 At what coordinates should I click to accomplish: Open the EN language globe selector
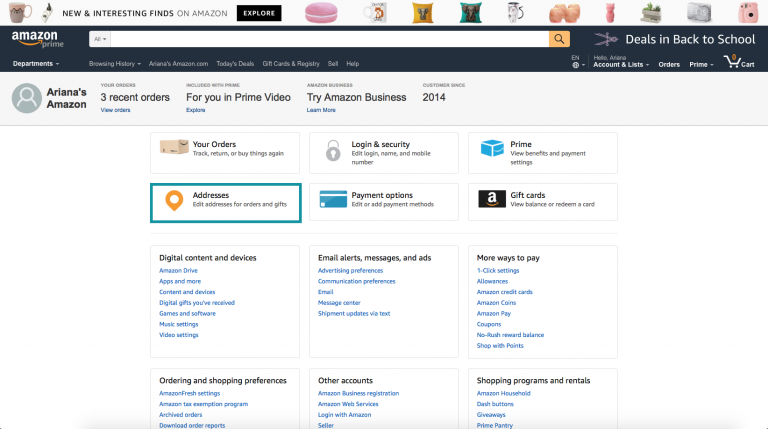point(577,62)
